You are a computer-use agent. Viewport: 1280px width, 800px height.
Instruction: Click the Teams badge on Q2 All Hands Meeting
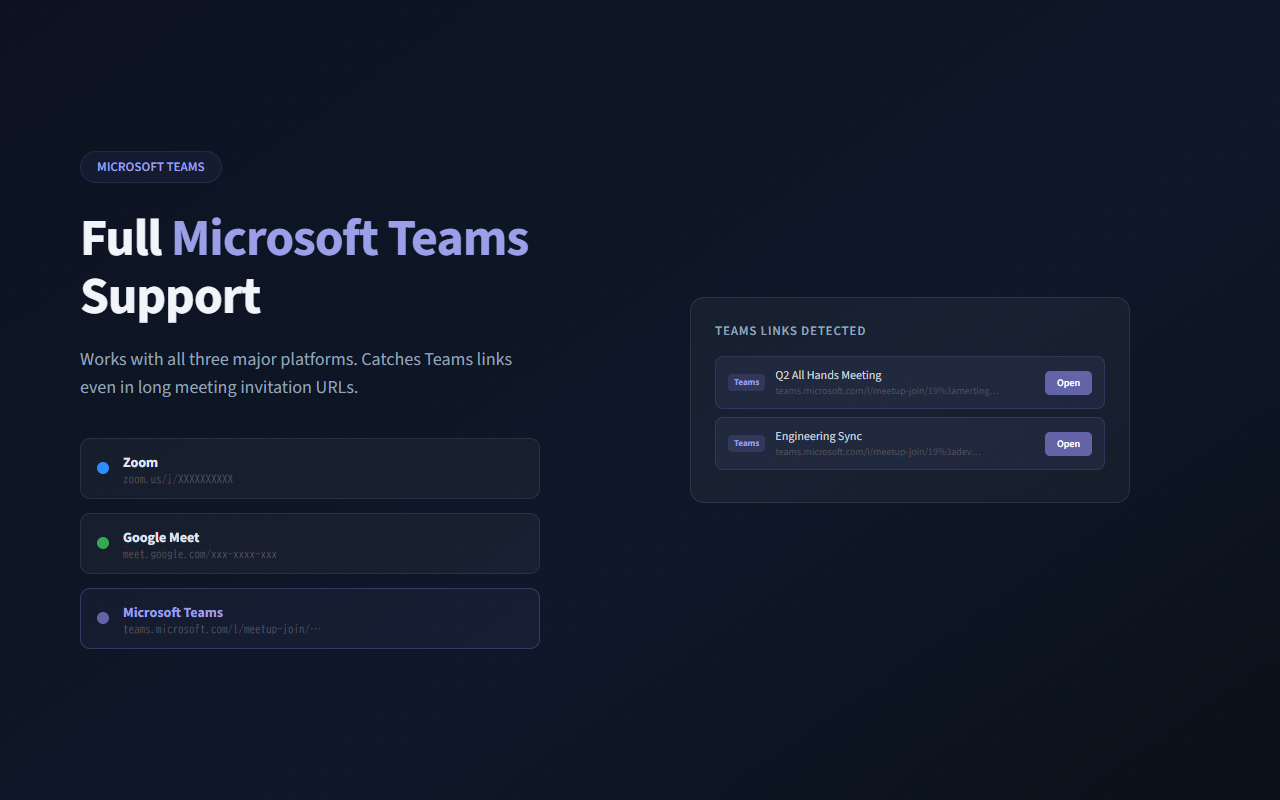tap(746, 382)
